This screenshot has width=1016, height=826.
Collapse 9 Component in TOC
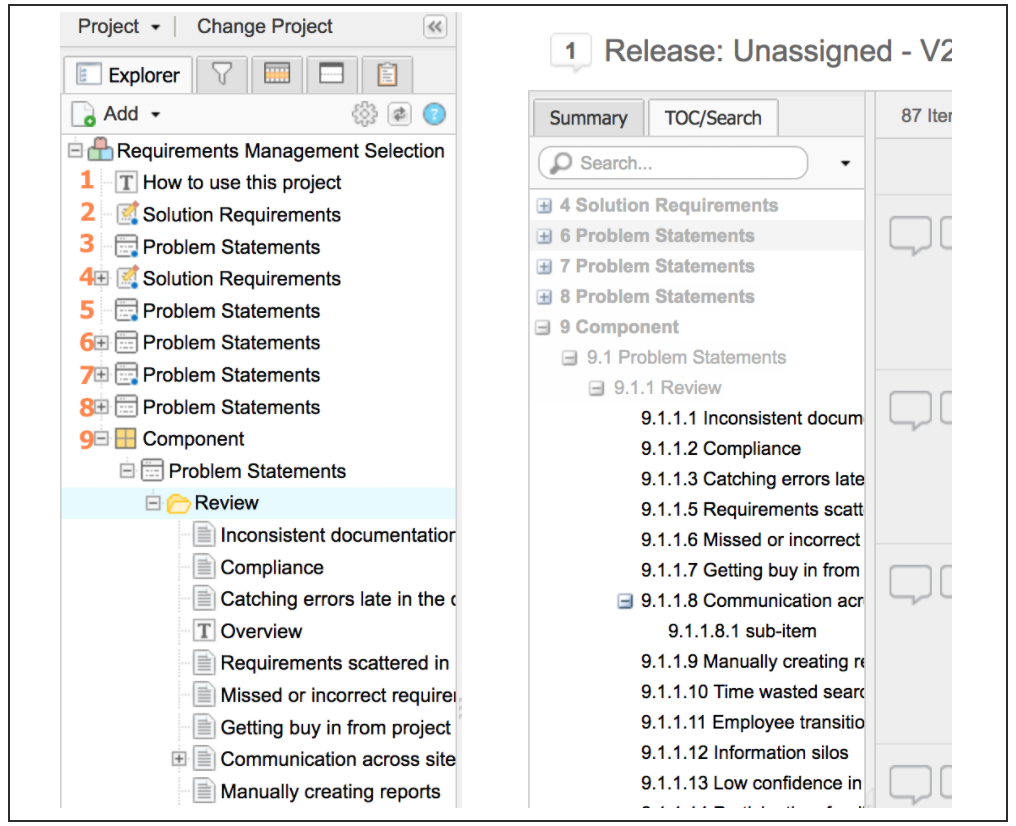[542, 328]
